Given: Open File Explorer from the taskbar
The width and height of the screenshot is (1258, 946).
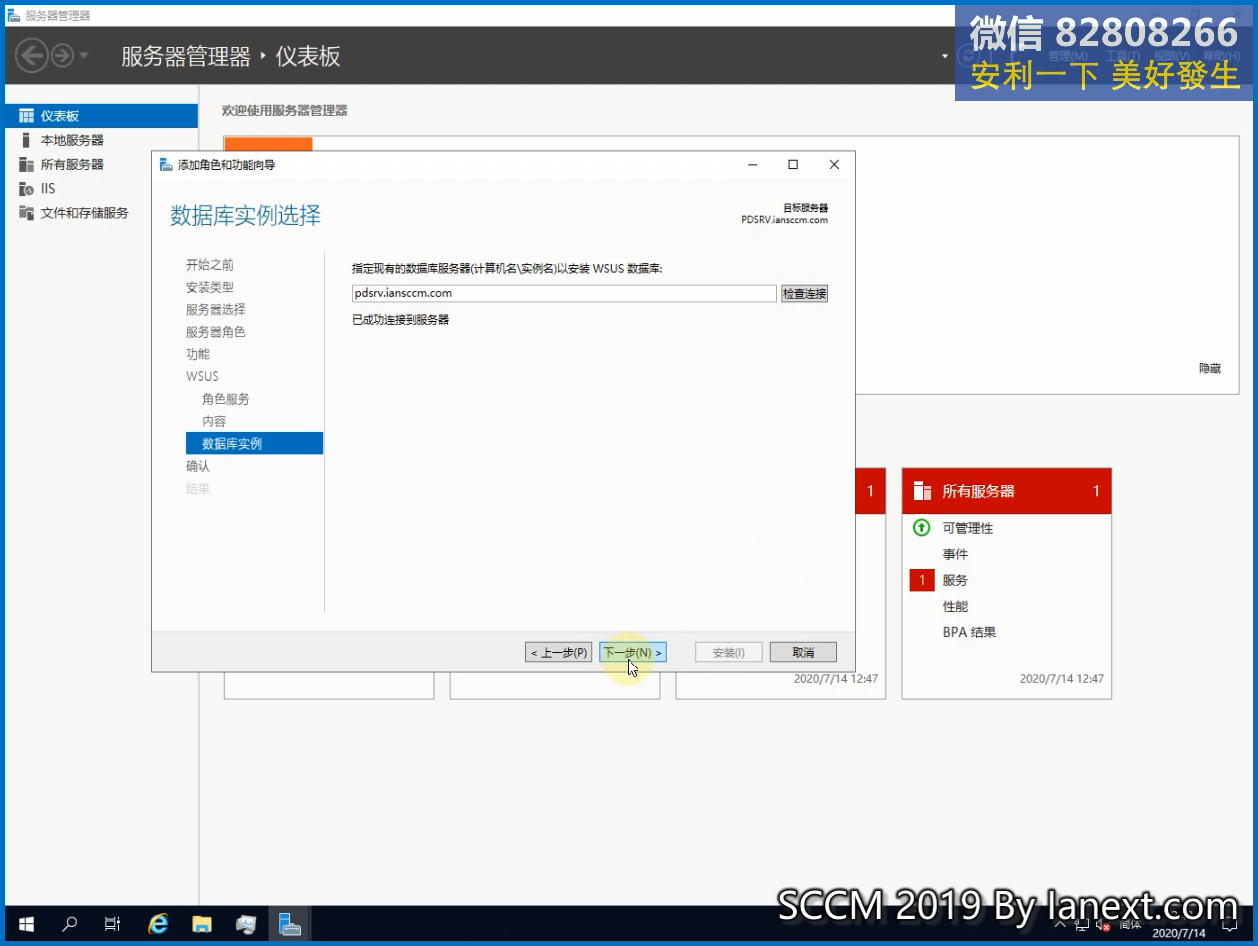Looking at the screenshot, I should pos(202,924).
